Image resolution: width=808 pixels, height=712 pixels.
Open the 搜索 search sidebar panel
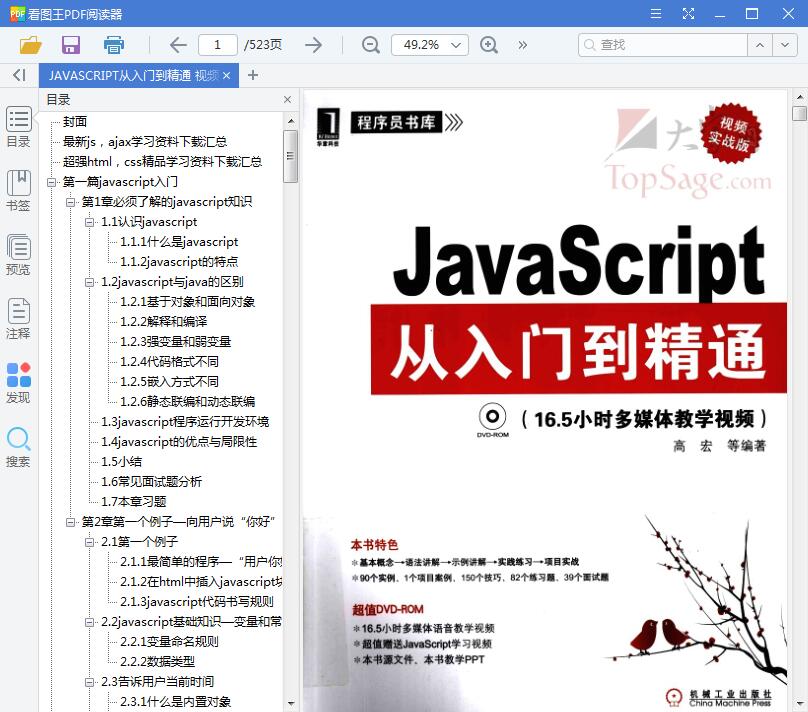pyautogui.click(x=19, y=446)
